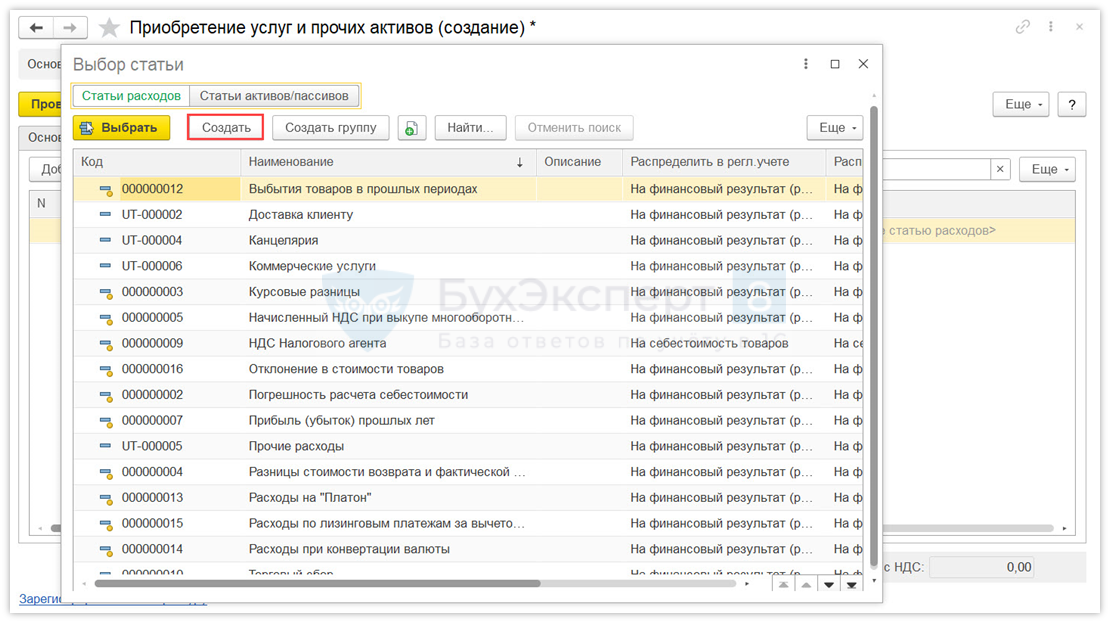The height and width of the screenshot is (623, 1110).
Task: Select the Расходы при конвертации валюты row
Action: point(468,549)
